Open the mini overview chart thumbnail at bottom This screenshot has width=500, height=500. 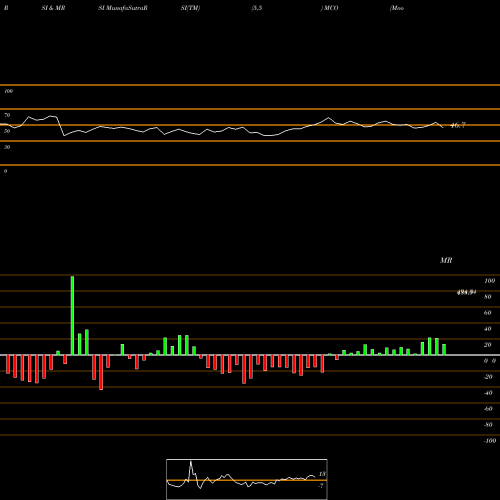tap(247, 479)
